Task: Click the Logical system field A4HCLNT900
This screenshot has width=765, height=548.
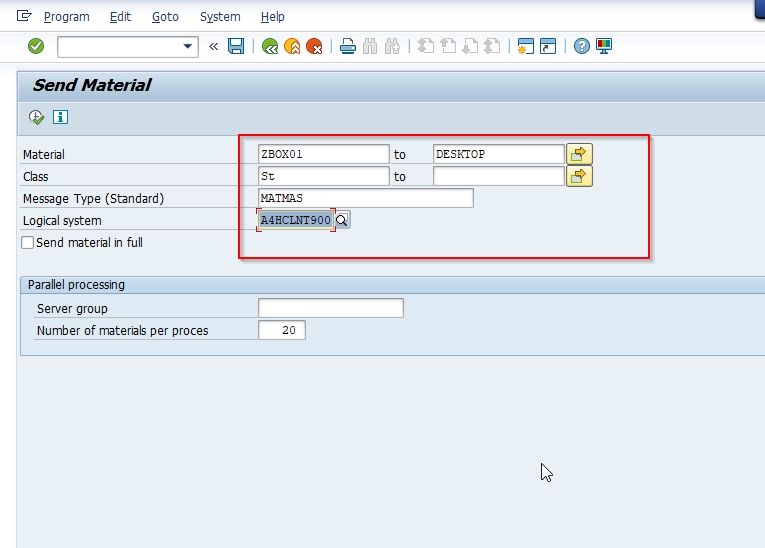Action: tap(296, 220)
